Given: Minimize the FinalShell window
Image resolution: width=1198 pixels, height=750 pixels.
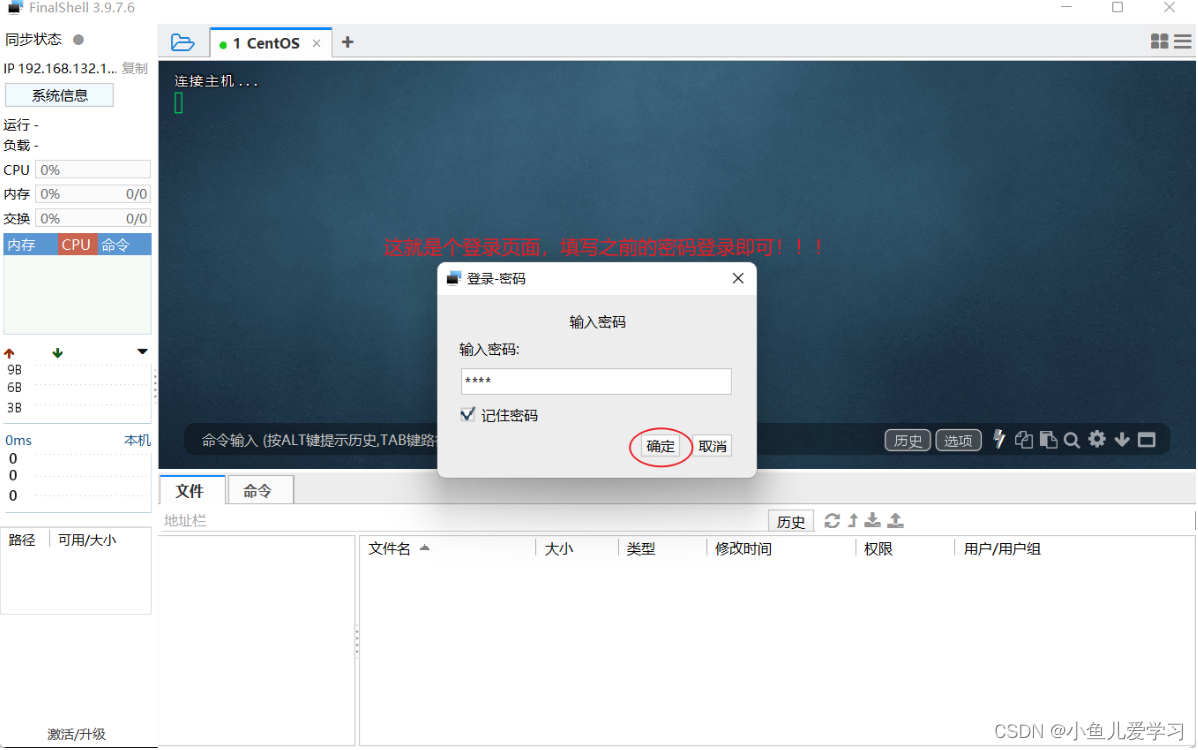Looking at the screenshot, I should pyautogui.click(x=1067, y=7).
